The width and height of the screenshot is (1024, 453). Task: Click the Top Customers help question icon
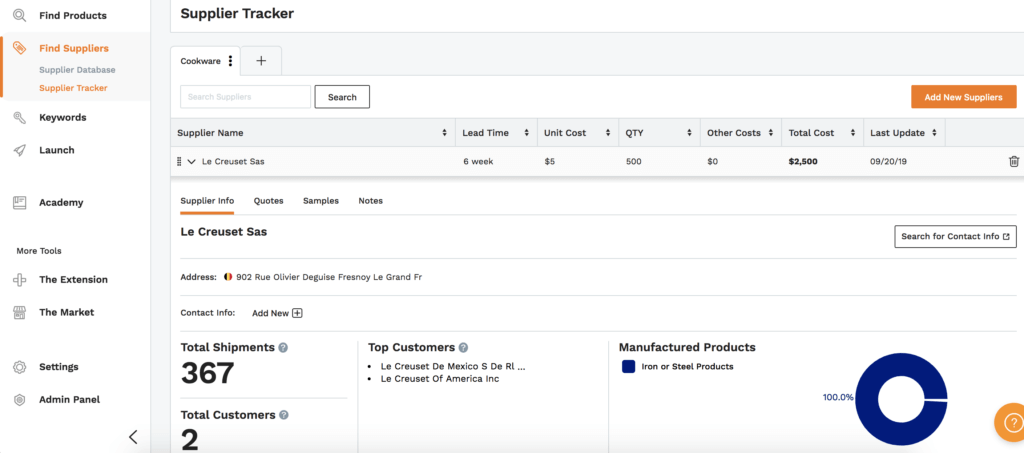(x=463, y=347)
